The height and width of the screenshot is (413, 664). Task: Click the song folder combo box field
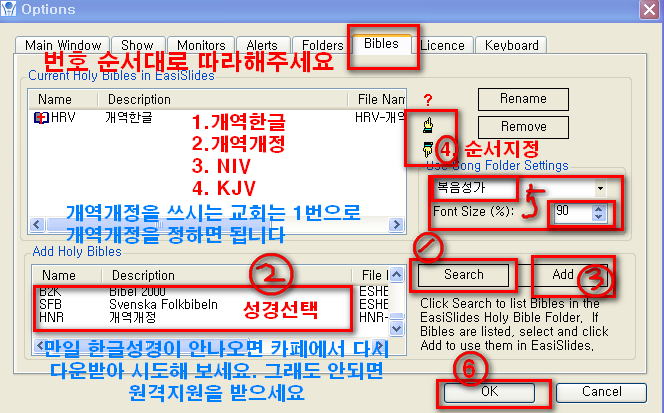(x=520, y=188)
